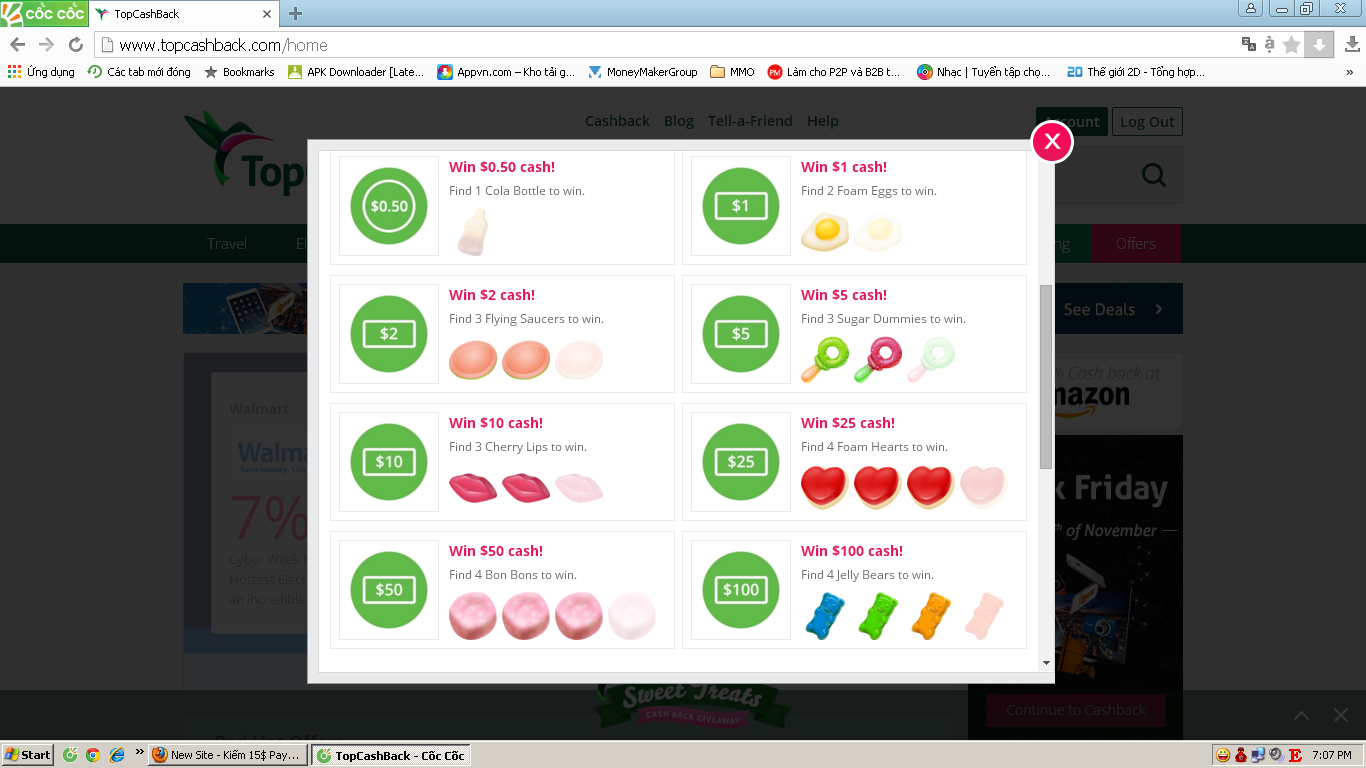Click the yellow-yolk Foam Egg candy
Screen dimensions: 1366x768
click(x=825, y=232)
